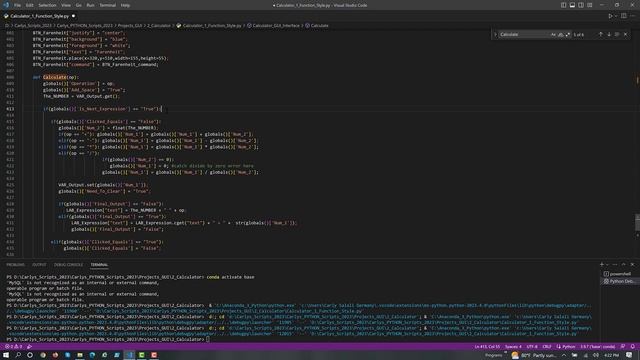Click the find input containing Calculate
This screenshot has height=360, width=640.
tap(524, 35)
